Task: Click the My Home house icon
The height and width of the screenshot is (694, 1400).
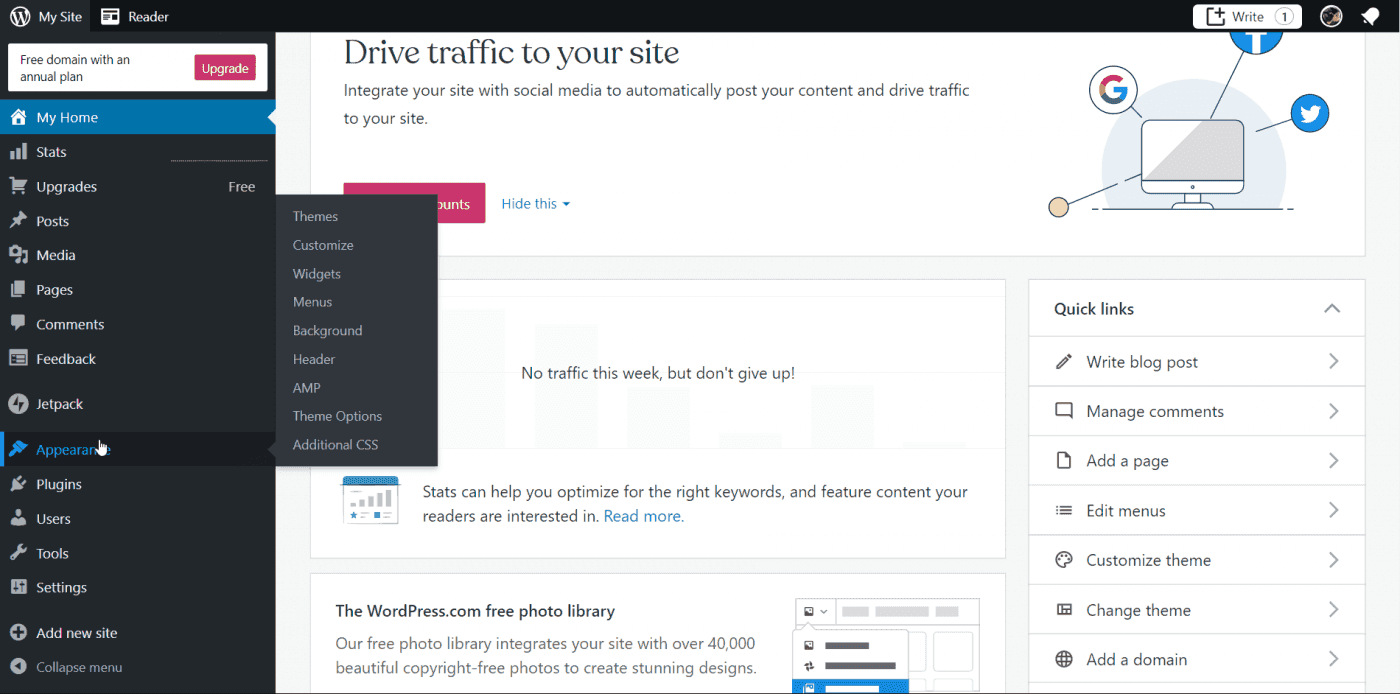Action: pos(18,117)
